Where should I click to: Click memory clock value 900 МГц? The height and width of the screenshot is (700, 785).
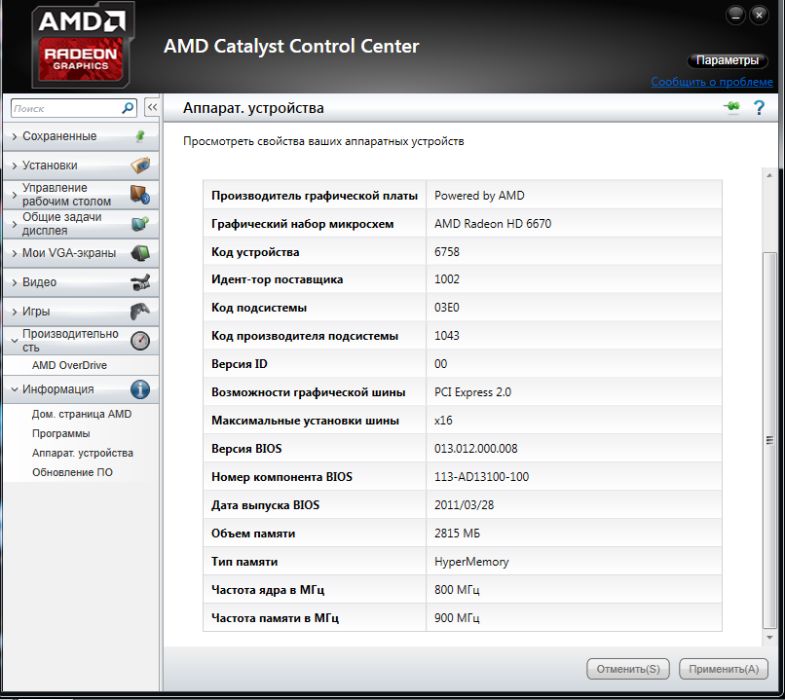[x=457, y=618]
